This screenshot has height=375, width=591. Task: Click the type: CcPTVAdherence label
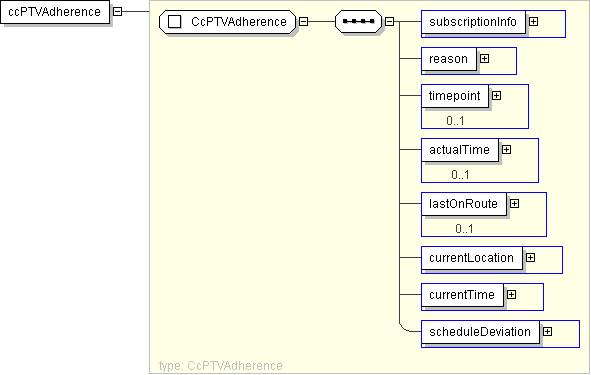point(220,366)
